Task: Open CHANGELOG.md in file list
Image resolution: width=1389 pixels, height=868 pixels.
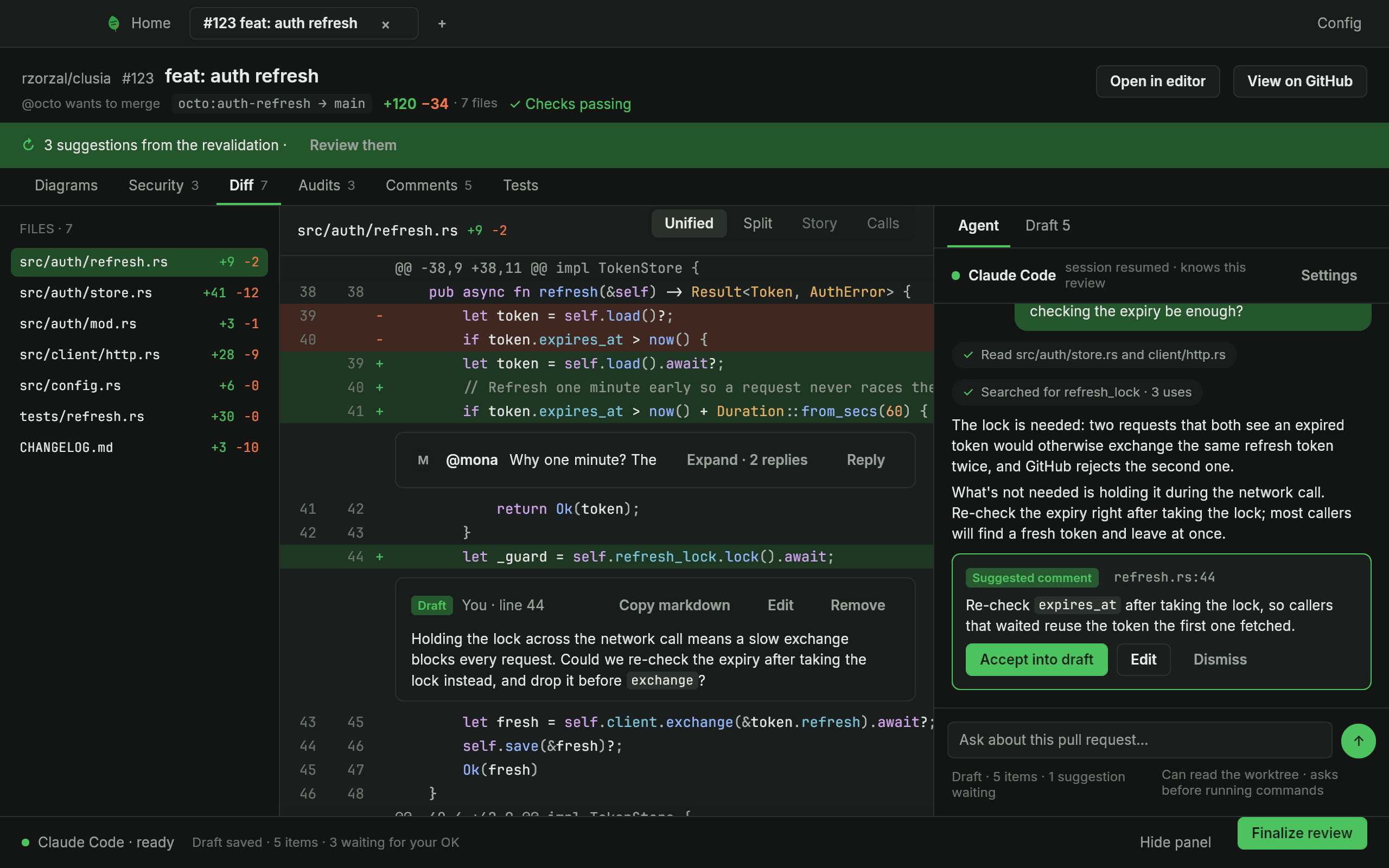Action: (139, 448)
